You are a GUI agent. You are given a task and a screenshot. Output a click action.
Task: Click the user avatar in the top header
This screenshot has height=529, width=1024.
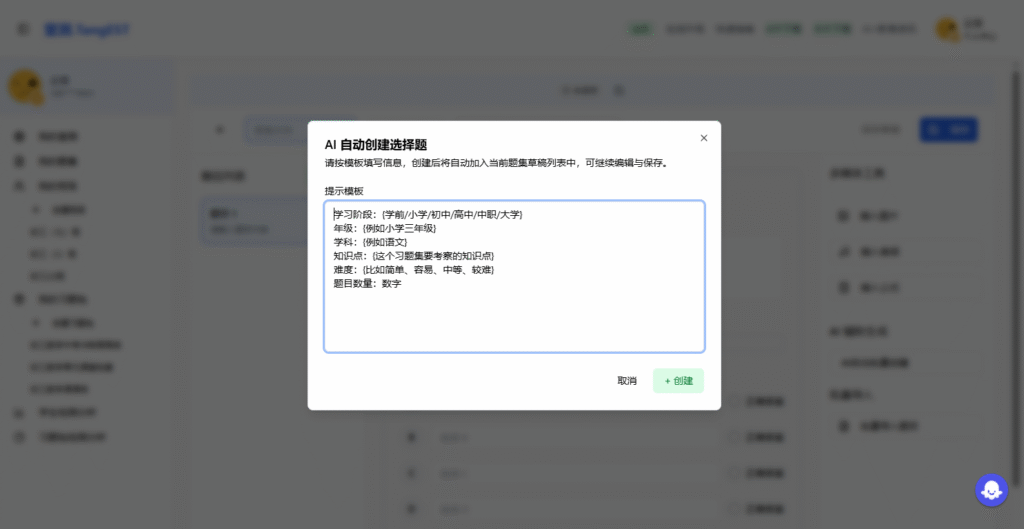[946, 29]
